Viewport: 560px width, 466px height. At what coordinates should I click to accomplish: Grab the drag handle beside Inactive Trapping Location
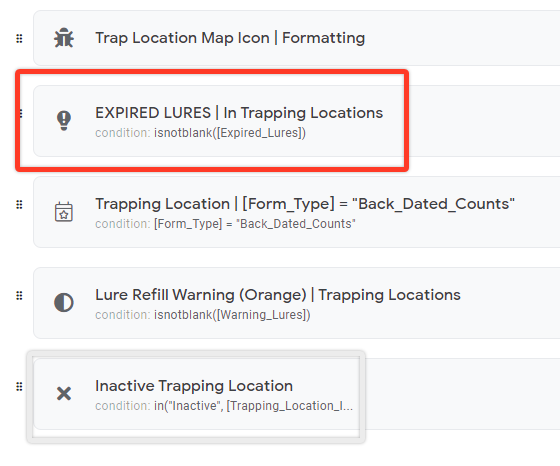tap(19, 386)
